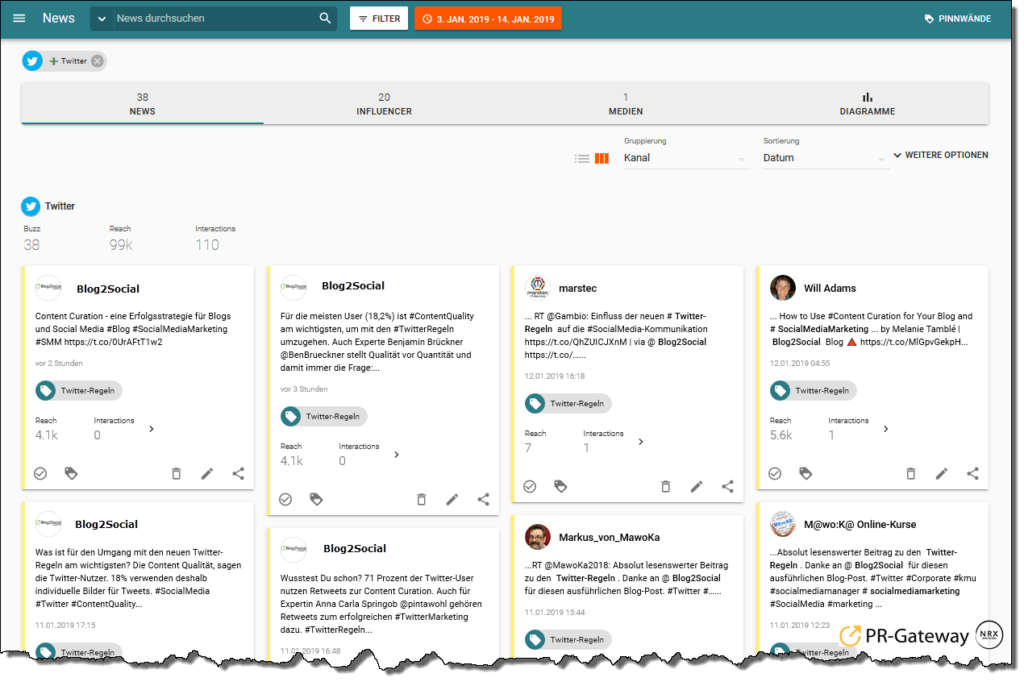The height and width of the screenshot is (686, 1024).
Task: Delete the ContentQuality card
Action: pos(421,500)
